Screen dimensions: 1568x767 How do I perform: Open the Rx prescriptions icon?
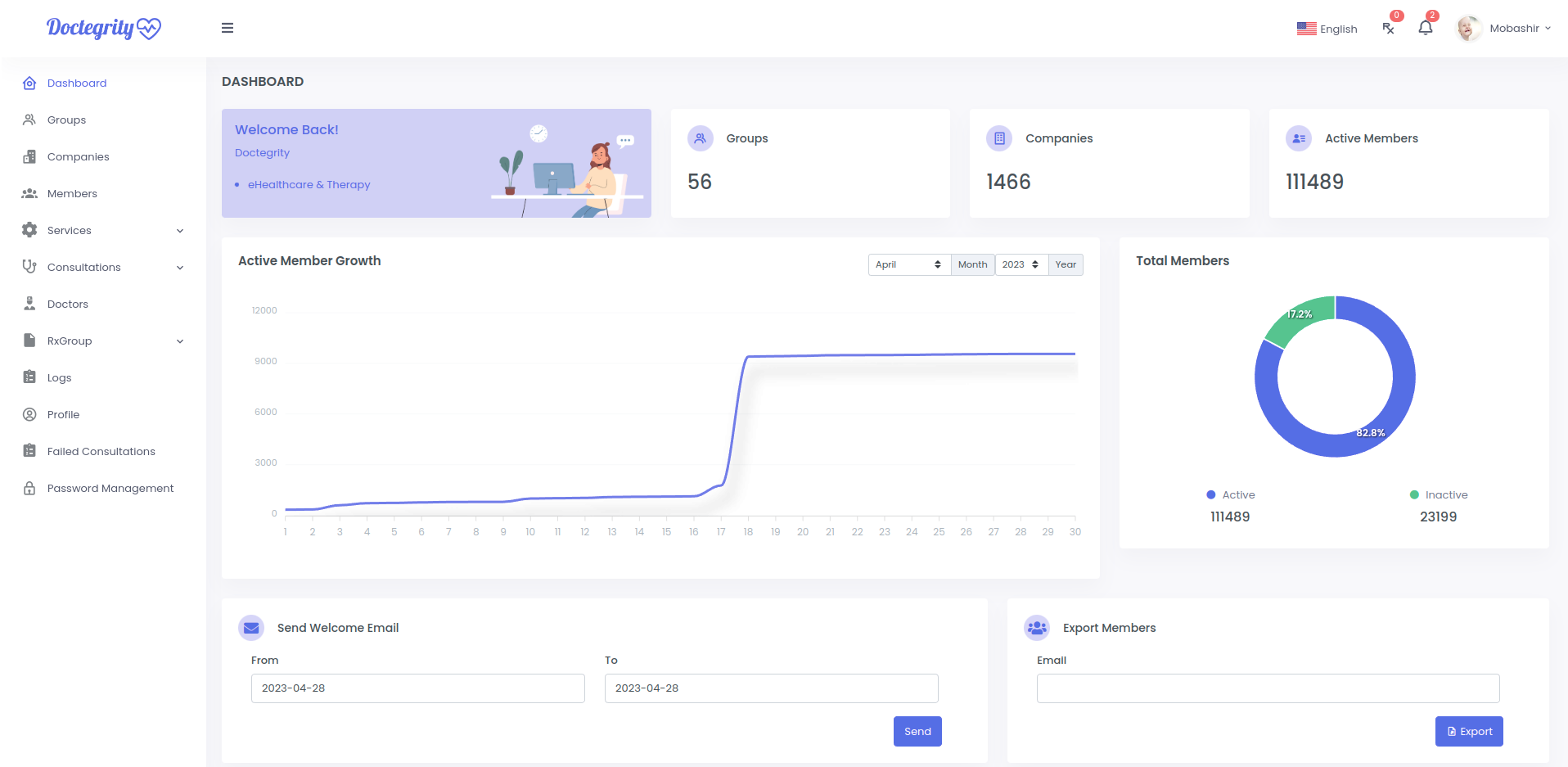pyautogui.click(x=1389, y=28)
